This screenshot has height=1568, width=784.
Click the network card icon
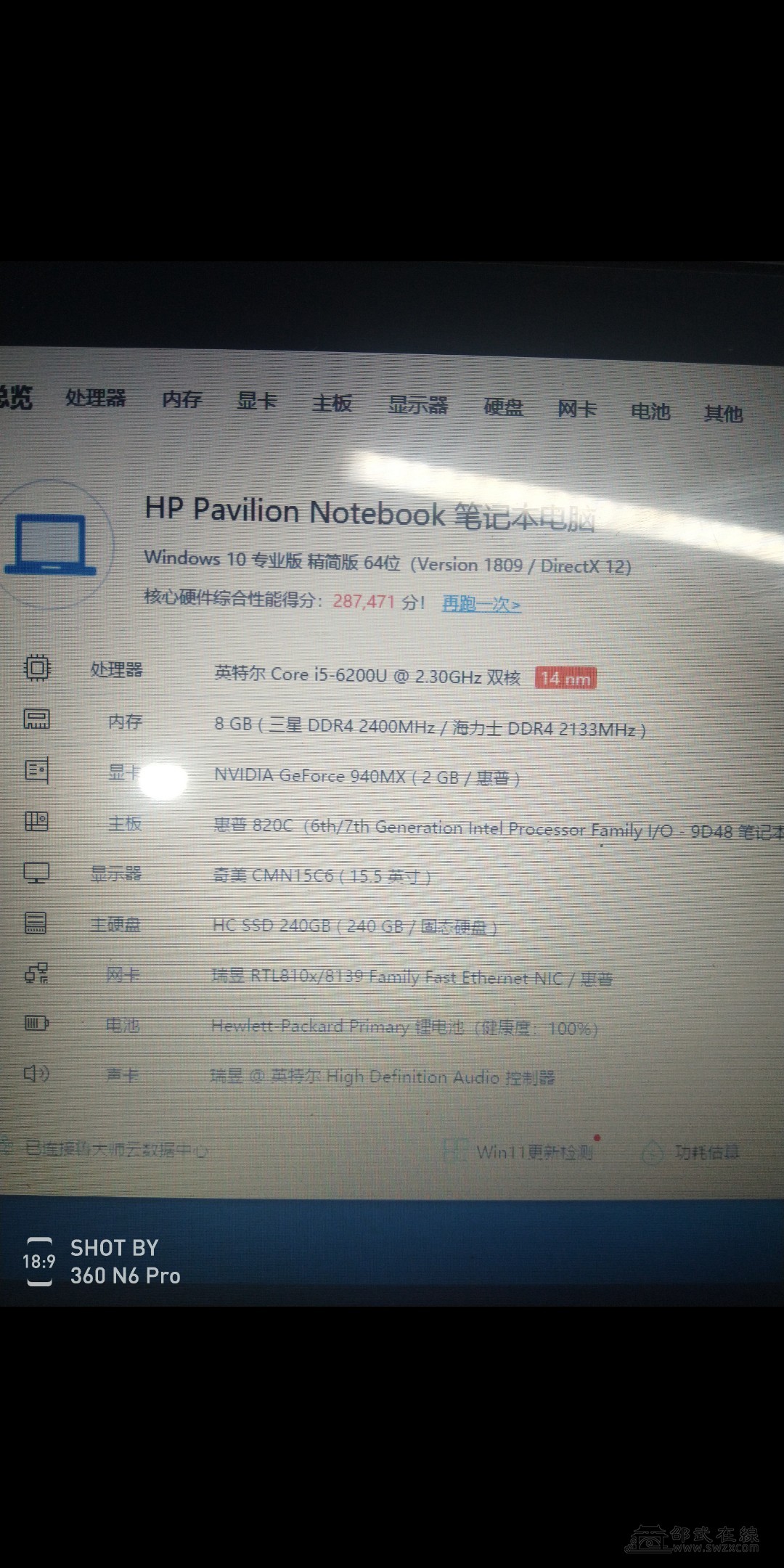36,973
